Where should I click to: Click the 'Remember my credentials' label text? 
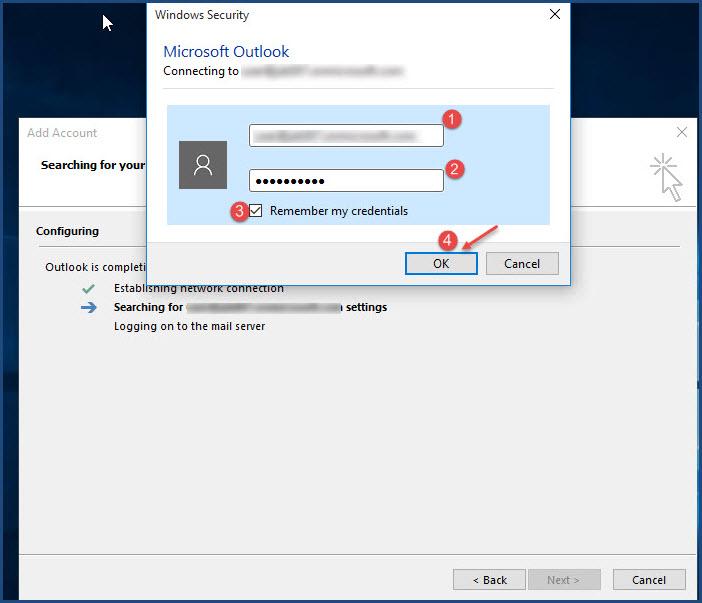click(338, 211)
